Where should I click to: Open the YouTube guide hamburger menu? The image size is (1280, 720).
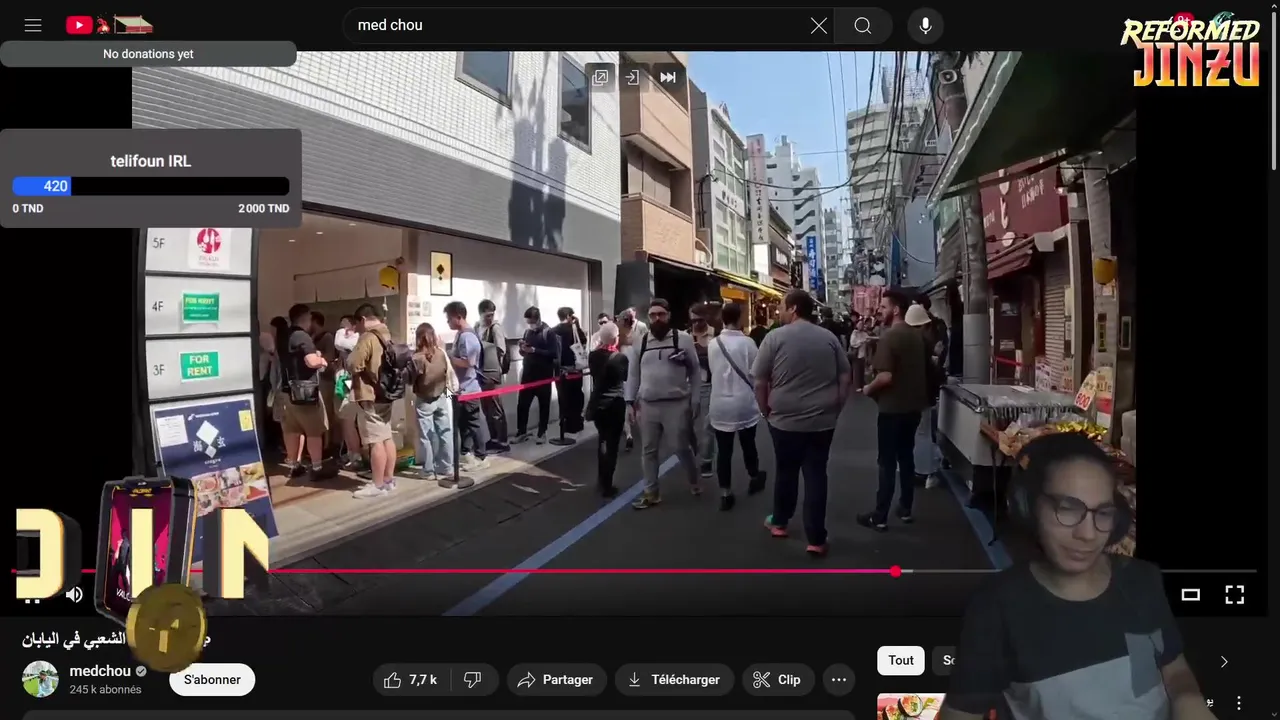pyautogui.click(x=33, y=25)
